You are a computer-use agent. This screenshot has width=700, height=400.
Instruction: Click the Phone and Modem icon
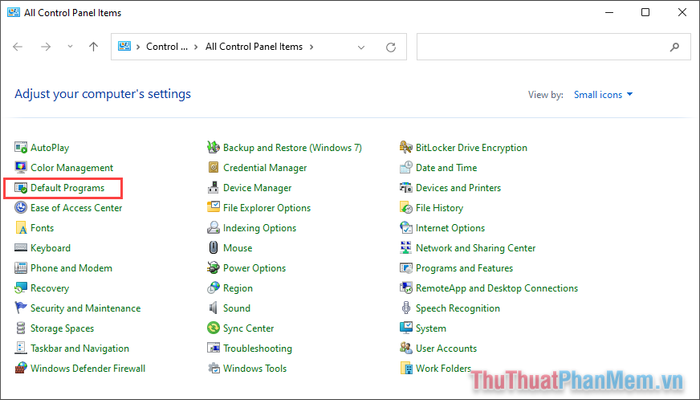(x=21, y=268)
